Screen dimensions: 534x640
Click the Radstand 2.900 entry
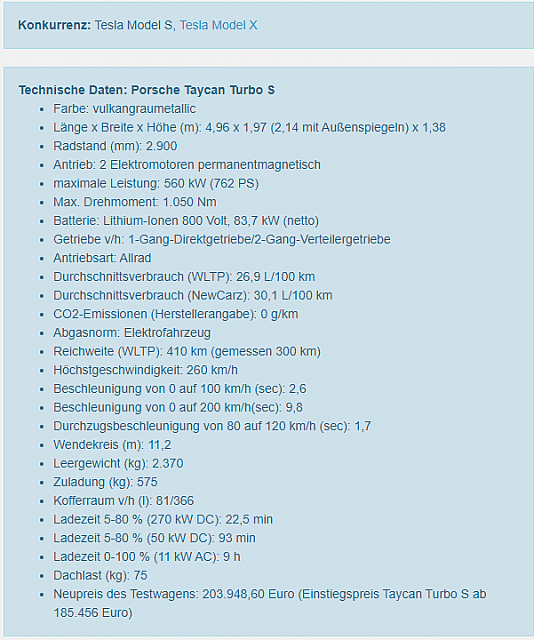pos(115,146)
